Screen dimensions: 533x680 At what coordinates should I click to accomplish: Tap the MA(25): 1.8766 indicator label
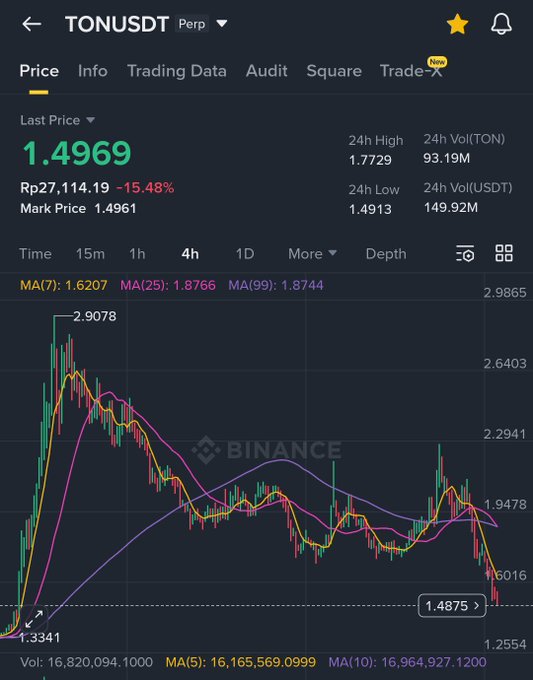click(x=168, y=285)
